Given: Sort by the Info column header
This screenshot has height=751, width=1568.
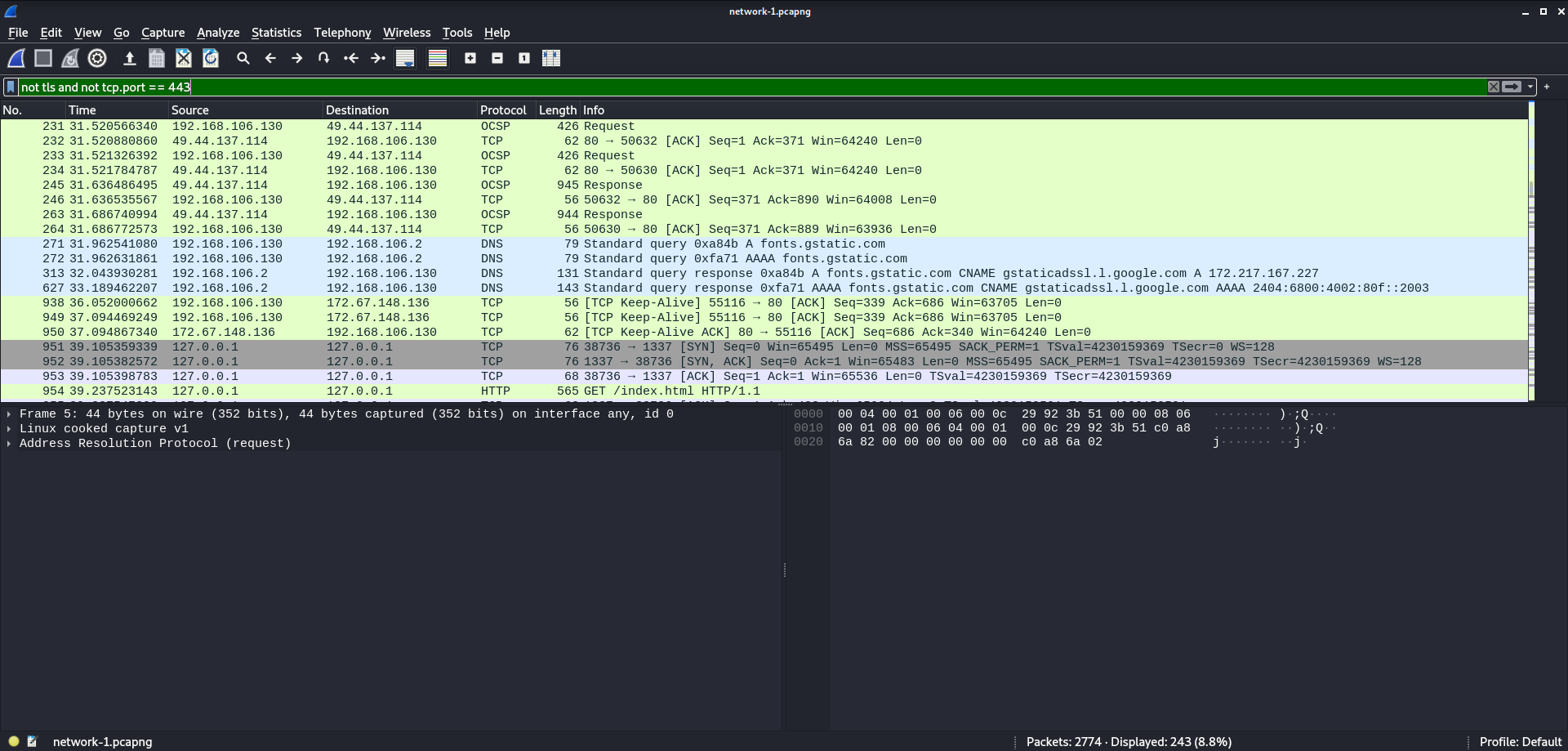Looking at the screenshot, I should pos(1053,110).
